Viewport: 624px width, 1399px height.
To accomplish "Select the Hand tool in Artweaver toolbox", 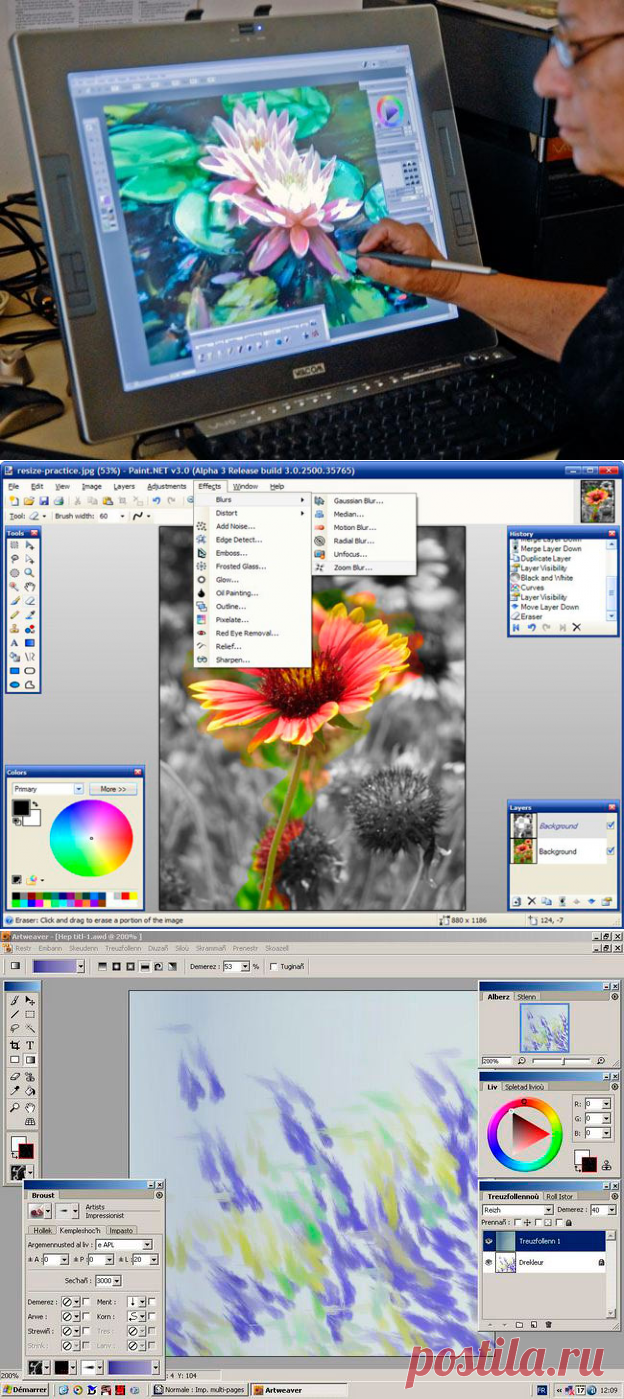I will pos(30,1108).
